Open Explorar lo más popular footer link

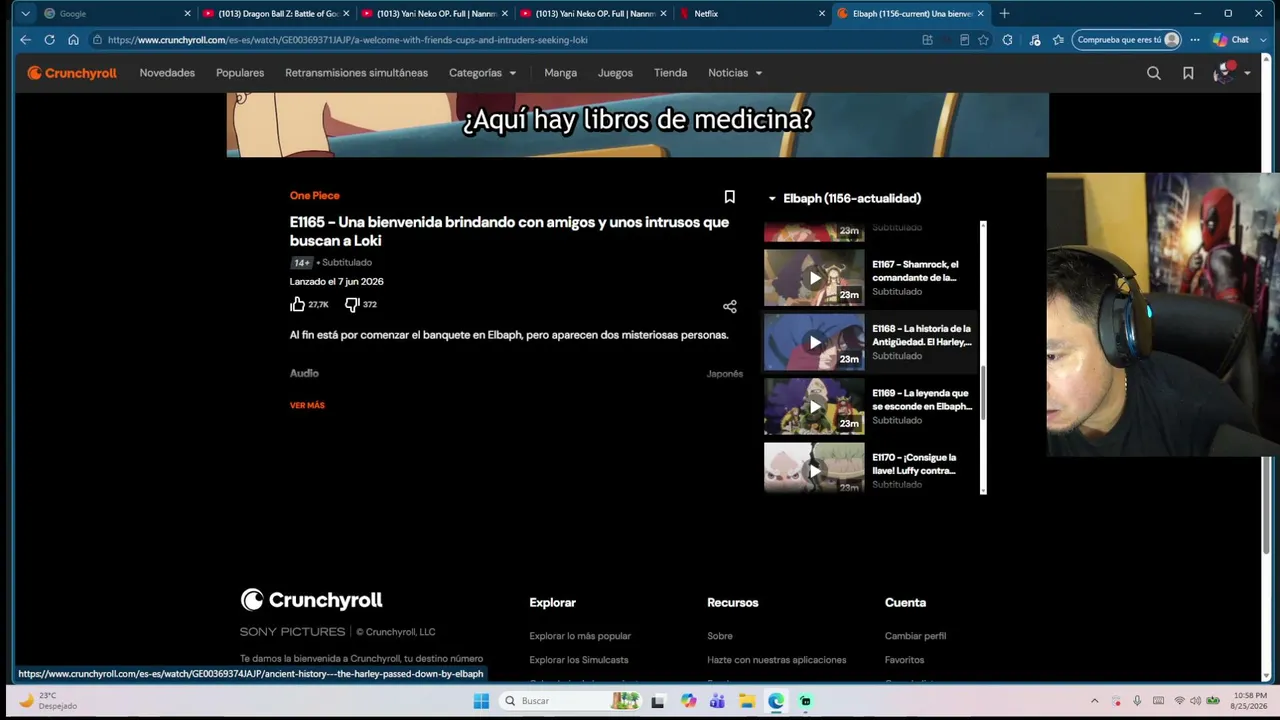580,636
